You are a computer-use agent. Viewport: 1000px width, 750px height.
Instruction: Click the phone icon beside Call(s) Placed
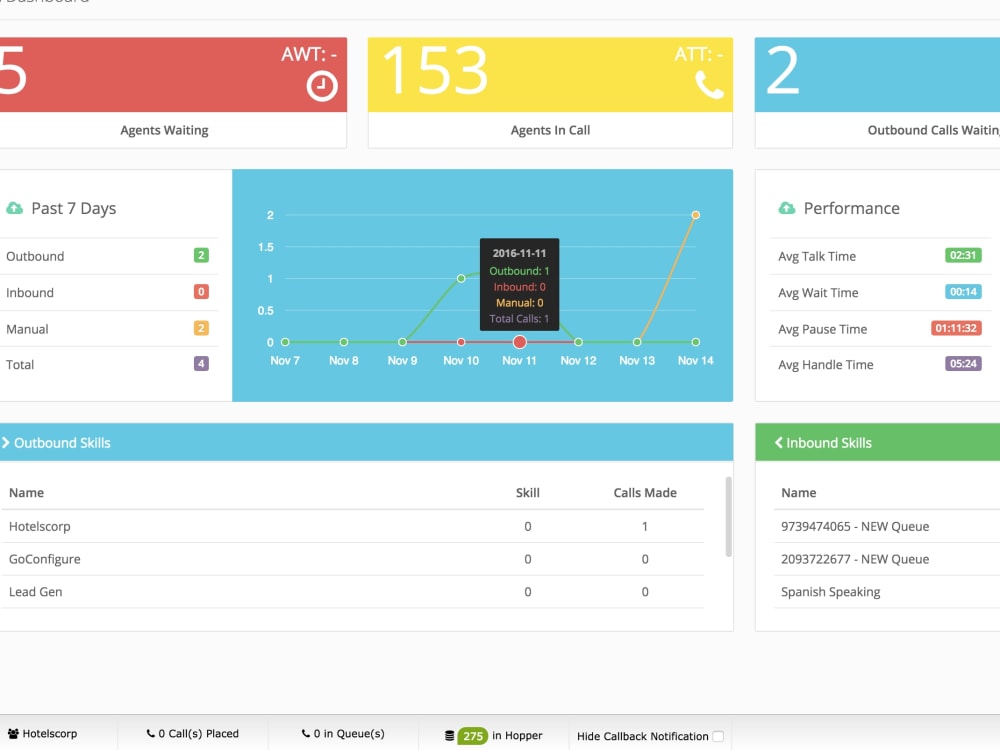click(x=151, y=733)
